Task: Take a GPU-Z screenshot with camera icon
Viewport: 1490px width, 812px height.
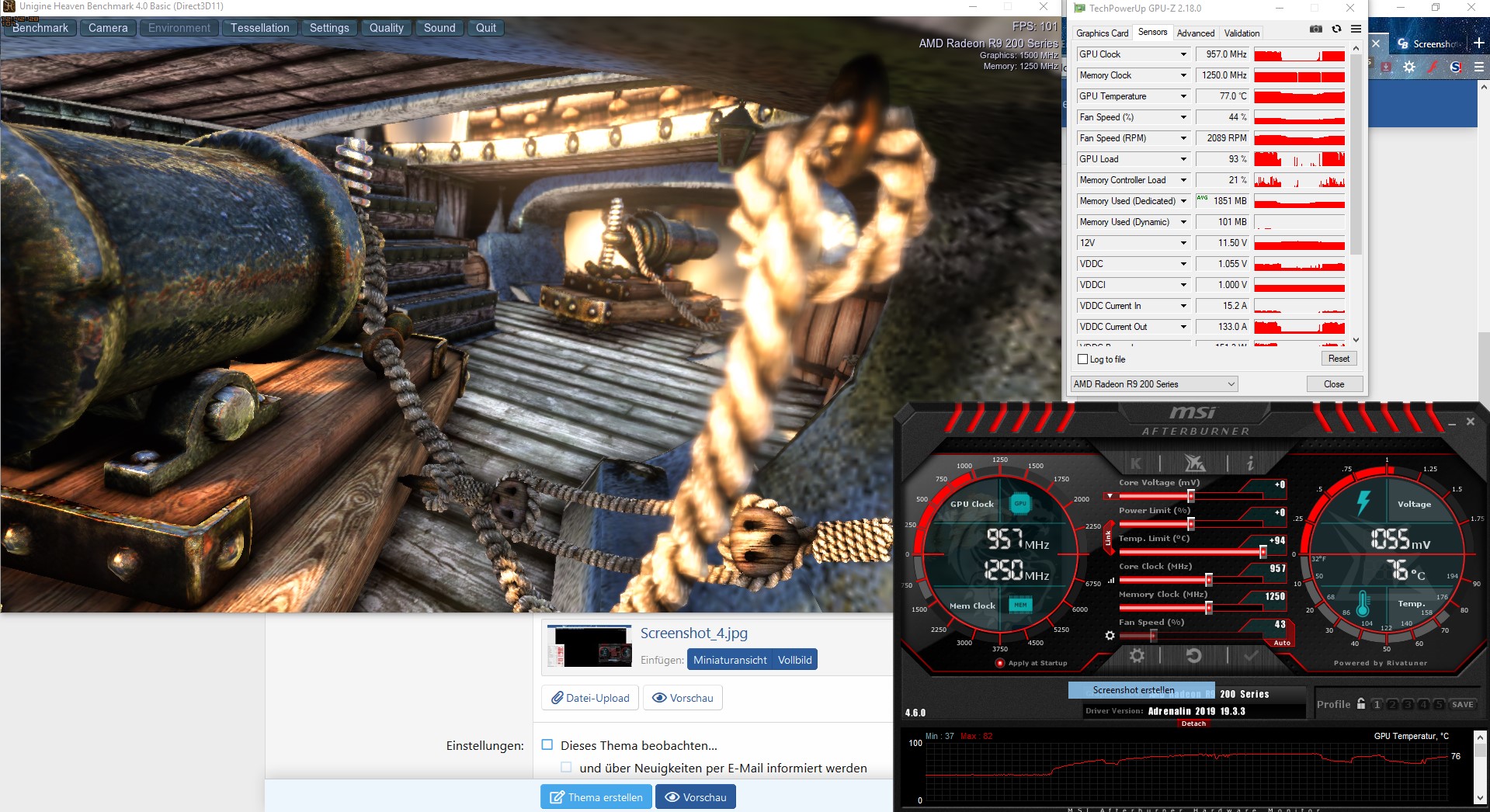Action: point(1316,29)
